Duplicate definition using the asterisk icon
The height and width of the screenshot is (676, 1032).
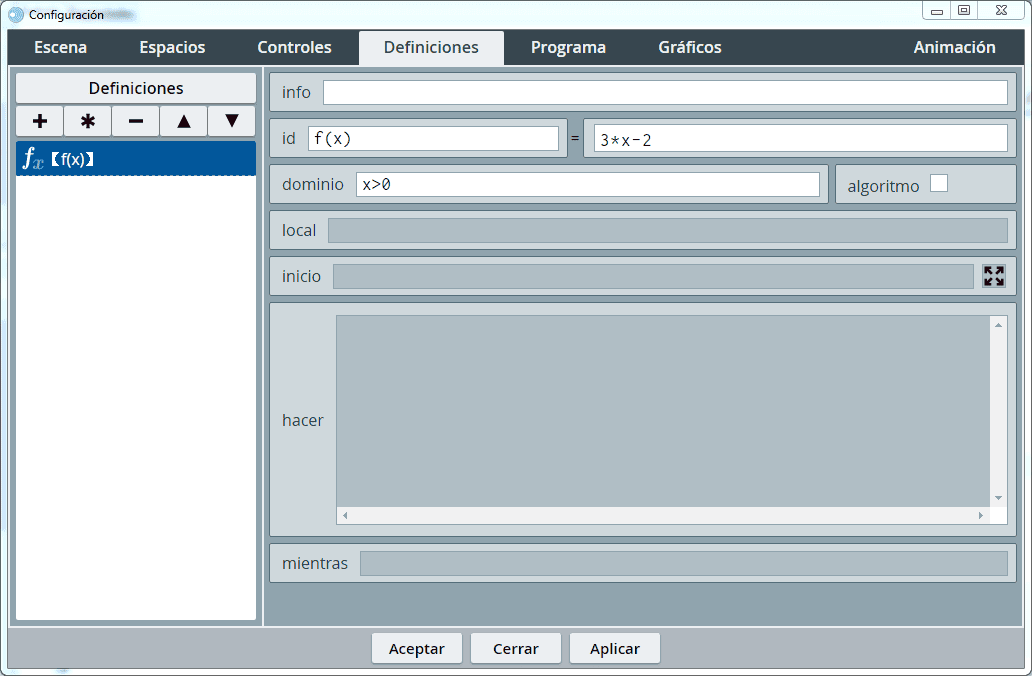(x=88, y=121)
